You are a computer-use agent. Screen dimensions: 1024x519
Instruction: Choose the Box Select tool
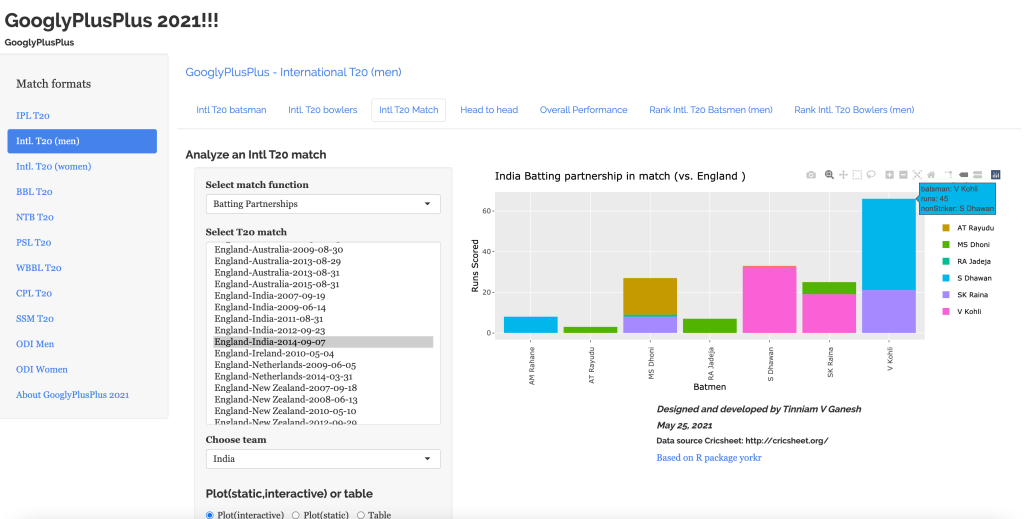pos(857,175)
